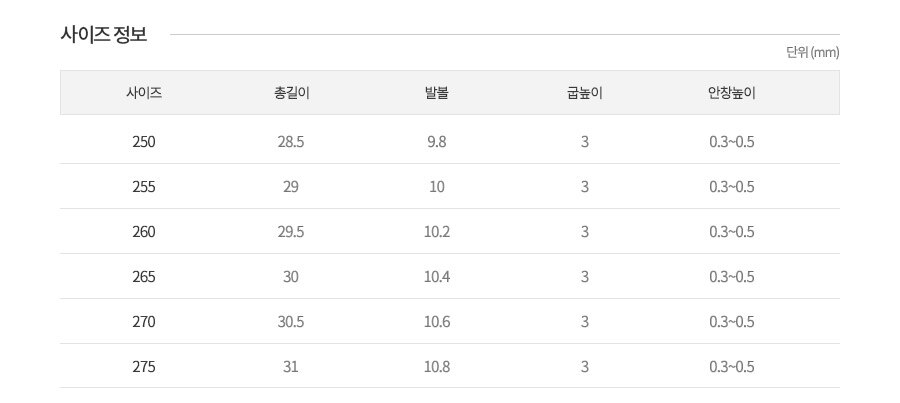900x403 pixels.
Task: Click the 사이즈 정보 heading
Action: (104, 34)
